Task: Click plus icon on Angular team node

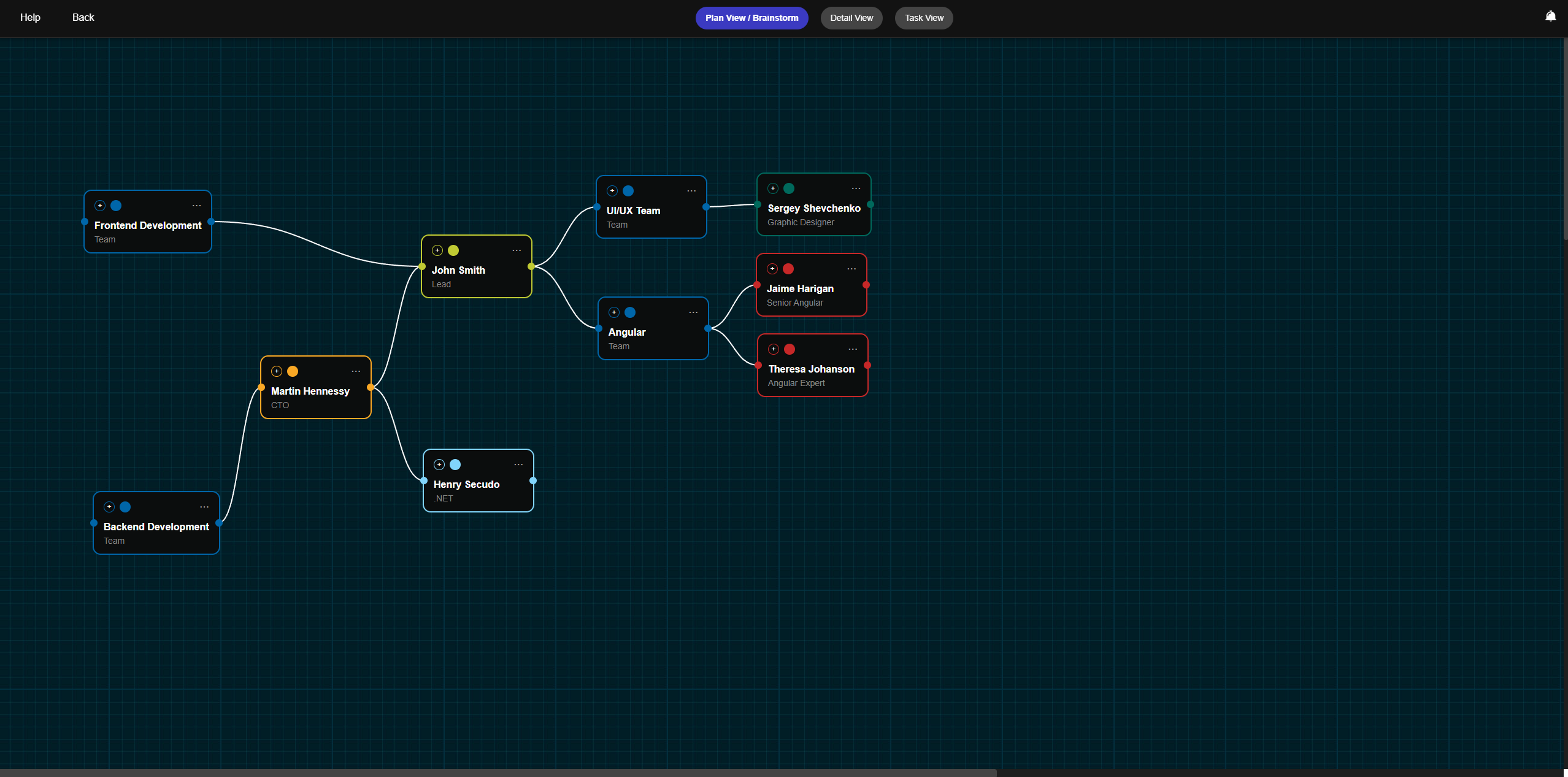Action: [x=614, y=312]
